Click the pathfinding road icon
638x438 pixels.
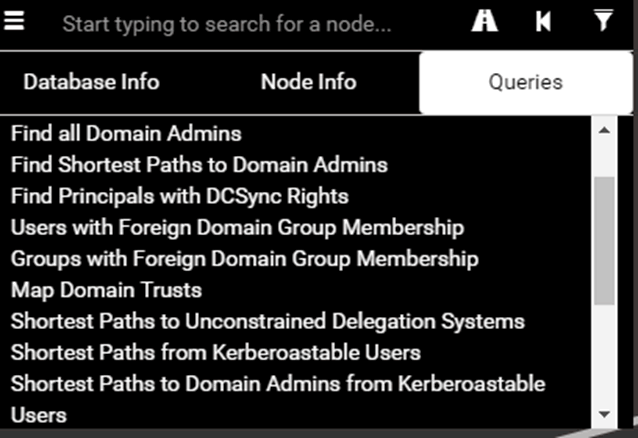pos(484,21)
